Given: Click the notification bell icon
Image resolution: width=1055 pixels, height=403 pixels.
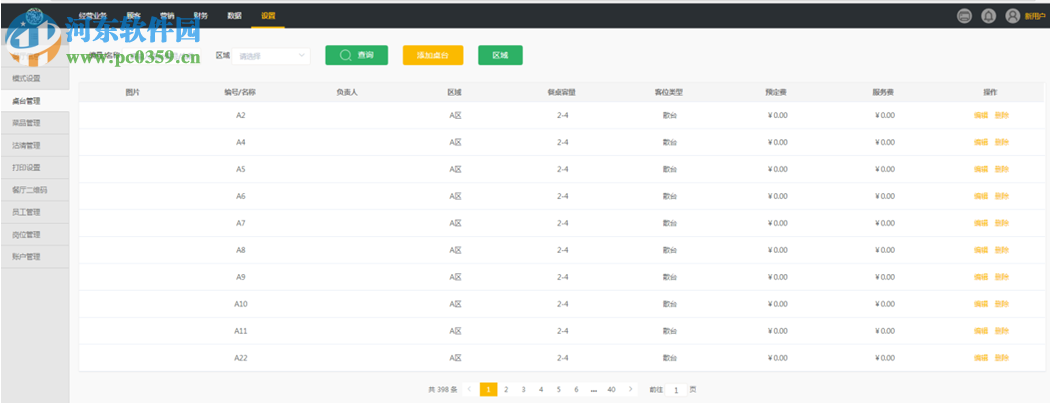Looking at the screenshot, I should click(x=988, y=16).
